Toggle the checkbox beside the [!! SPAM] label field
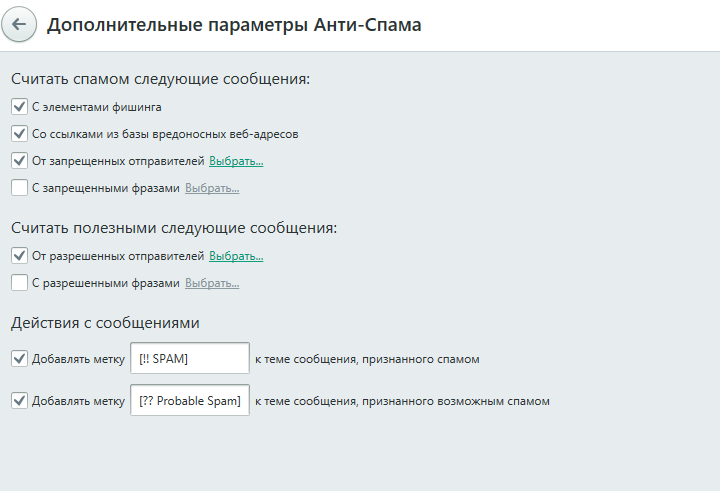The height and width of the screenshot is (491, 720). coord(20,358)
